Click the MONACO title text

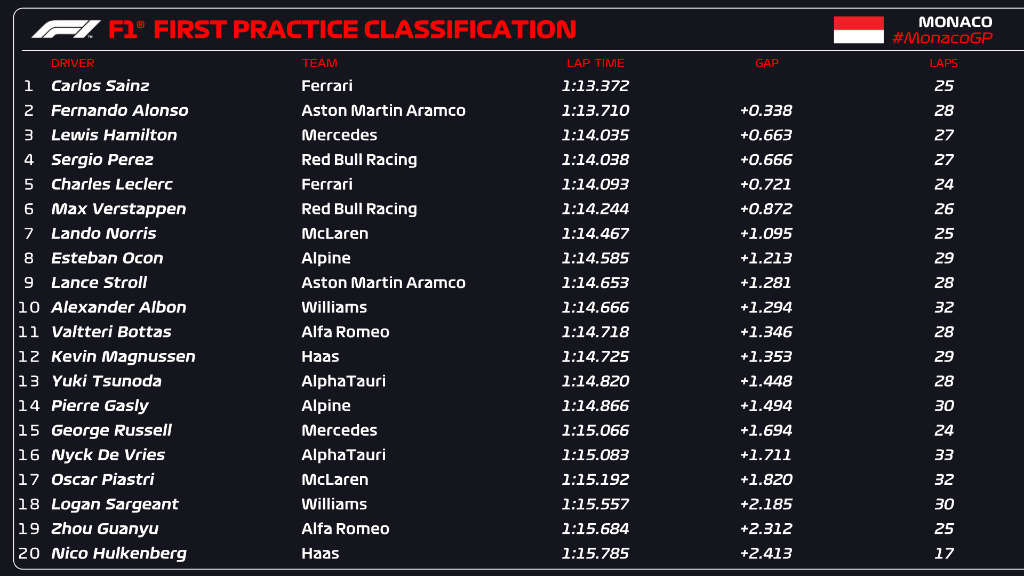(955, 22)
